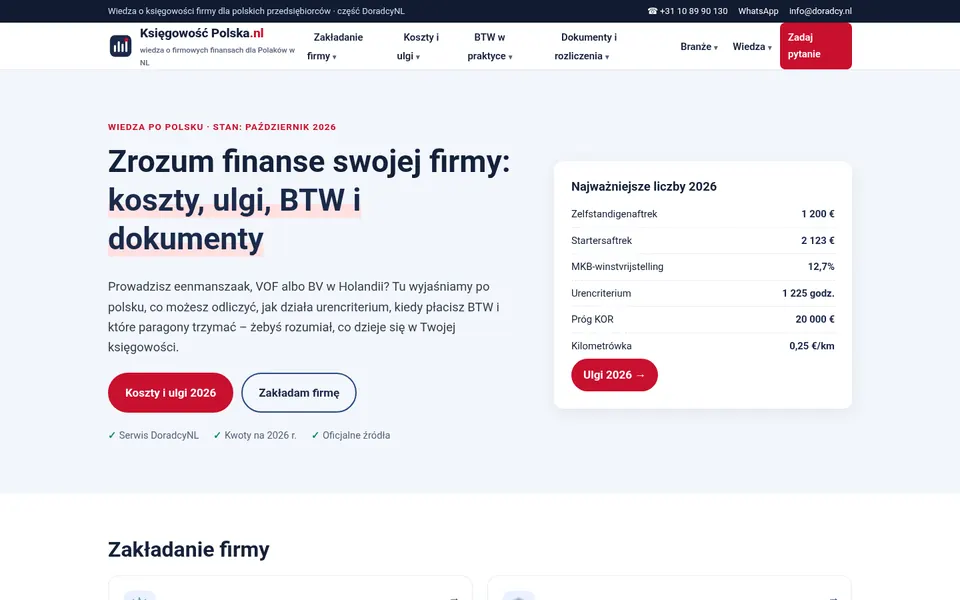Viewport: 960px width, 600px height.
Task: Click the Zakładam firmę outlined button
Action: point(299,392)
